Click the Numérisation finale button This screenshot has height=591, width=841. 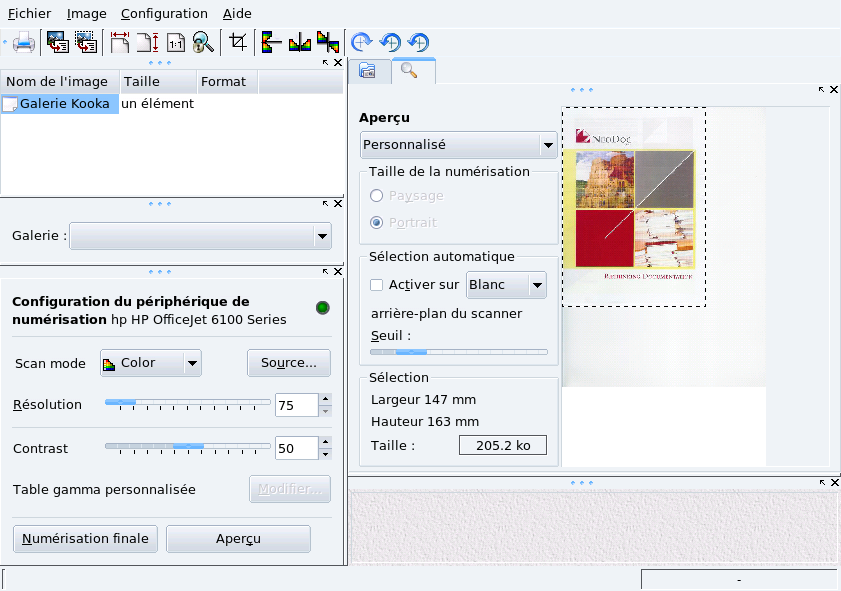tap(84, 538)
